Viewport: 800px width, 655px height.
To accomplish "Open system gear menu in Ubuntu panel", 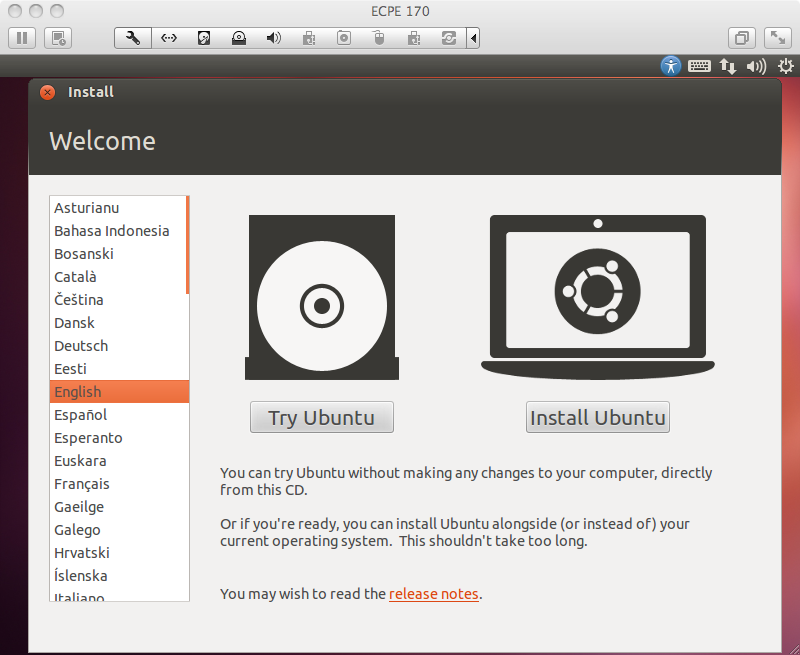I will 785,66.
